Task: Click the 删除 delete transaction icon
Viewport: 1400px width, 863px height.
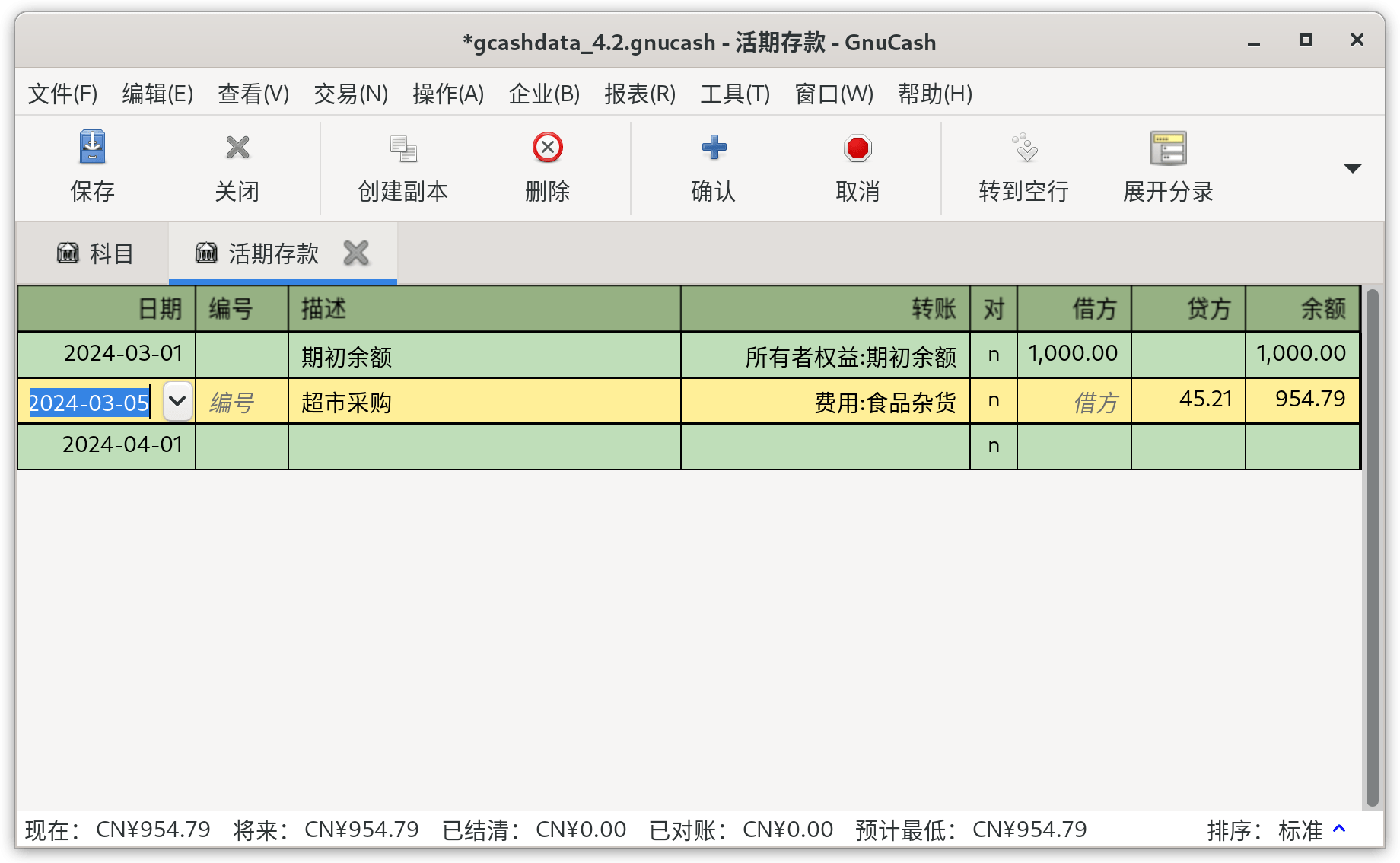Action: (548, 148)
